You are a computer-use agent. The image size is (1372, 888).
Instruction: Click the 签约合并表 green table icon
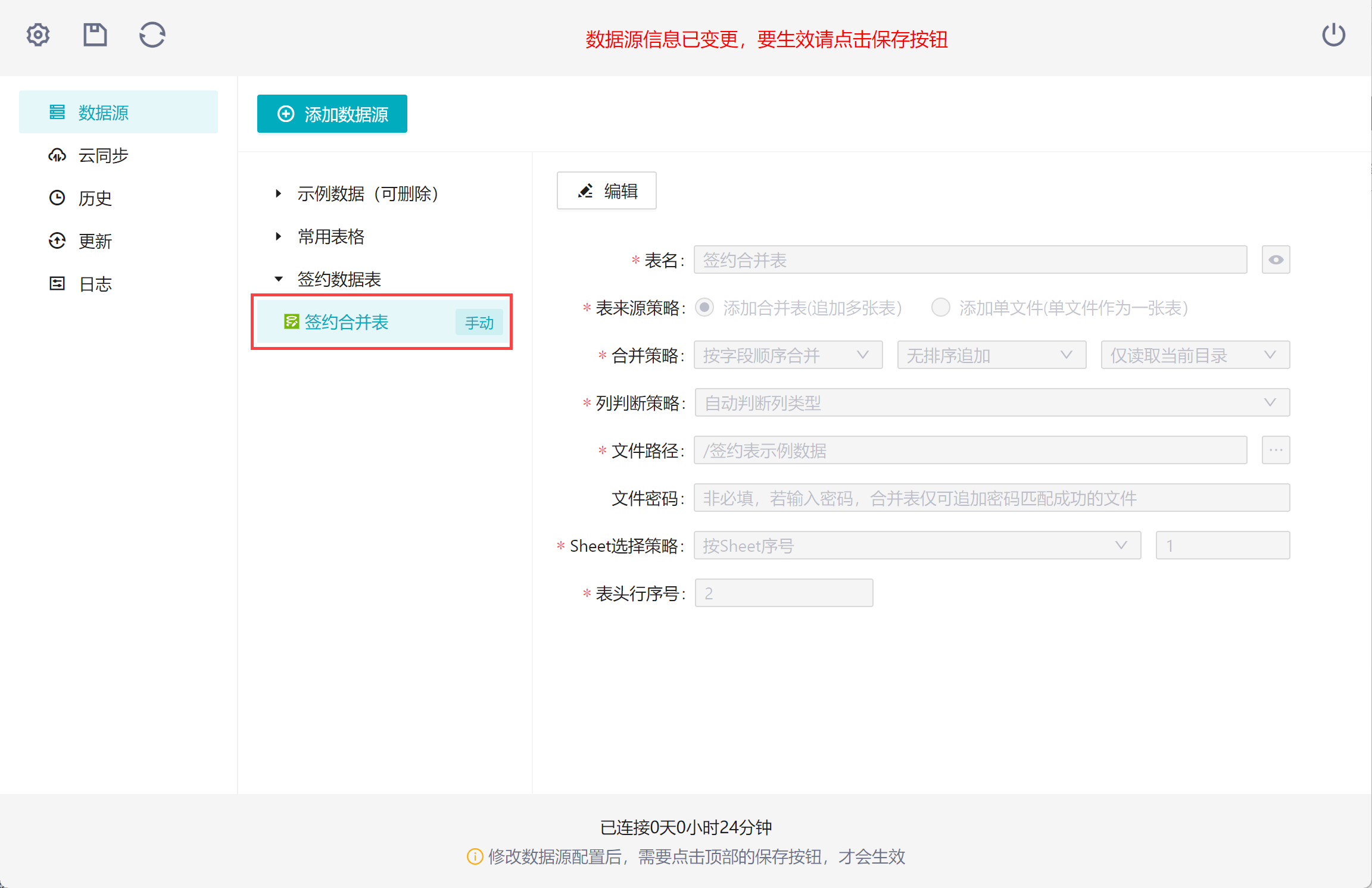291,322
